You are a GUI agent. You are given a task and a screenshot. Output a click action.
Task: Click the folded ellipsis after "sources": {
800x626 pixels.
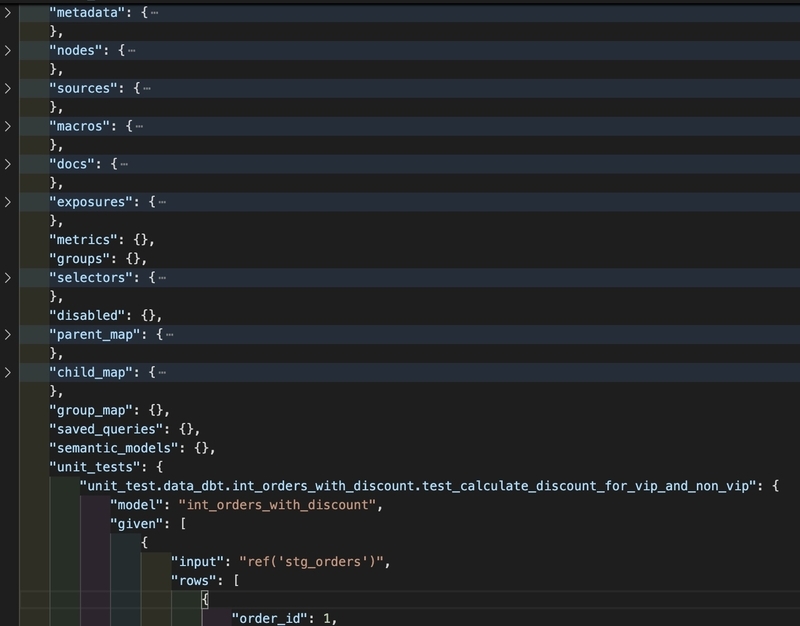pyautogui.click(x=147, y=88)
